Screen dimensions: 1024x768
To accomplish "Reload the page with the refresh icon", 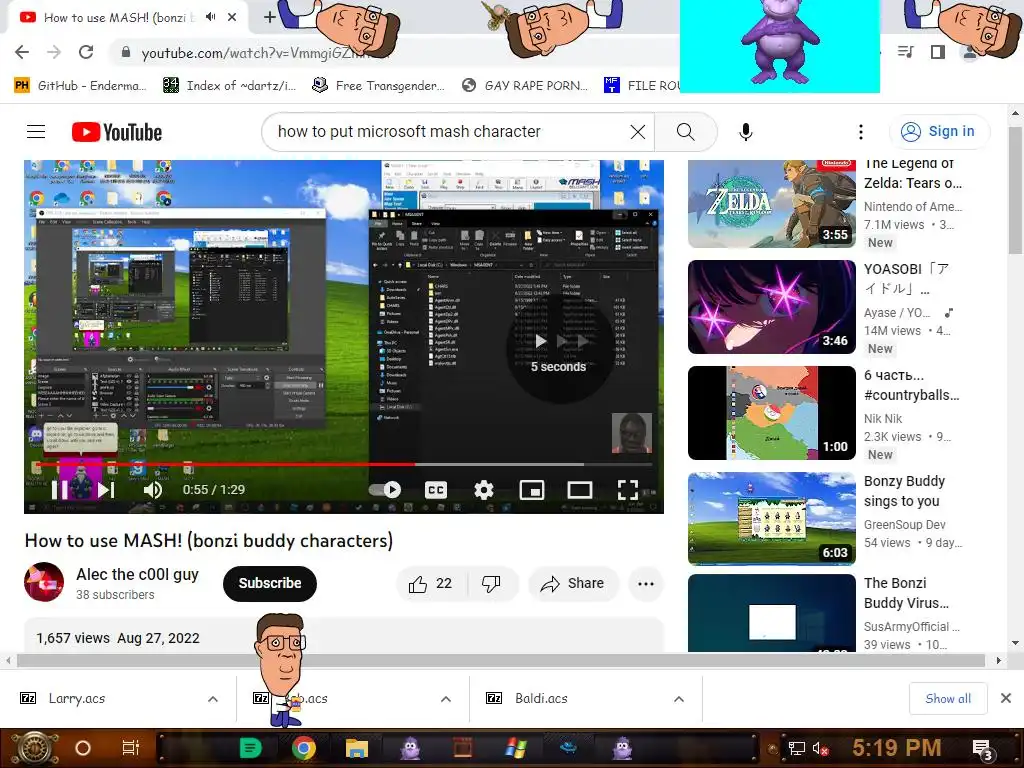I will pyautogui.click(x=86, y=52).
